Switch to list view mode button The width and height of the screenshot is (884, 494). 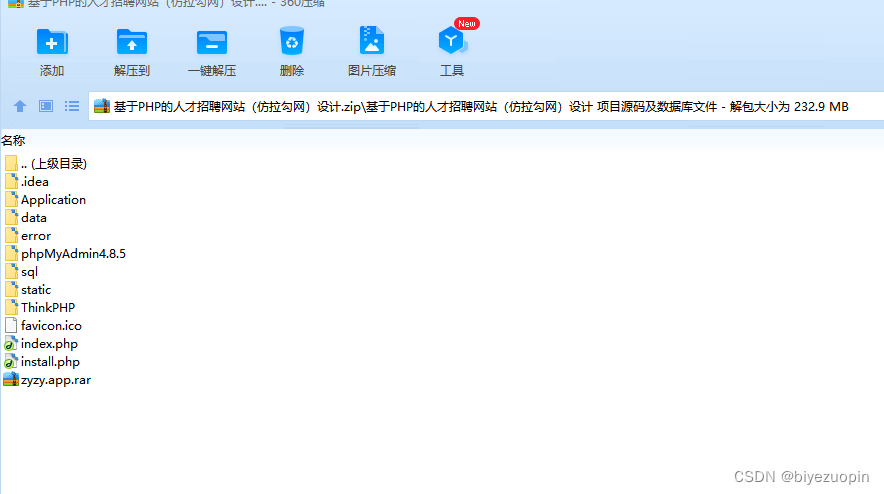72,106
